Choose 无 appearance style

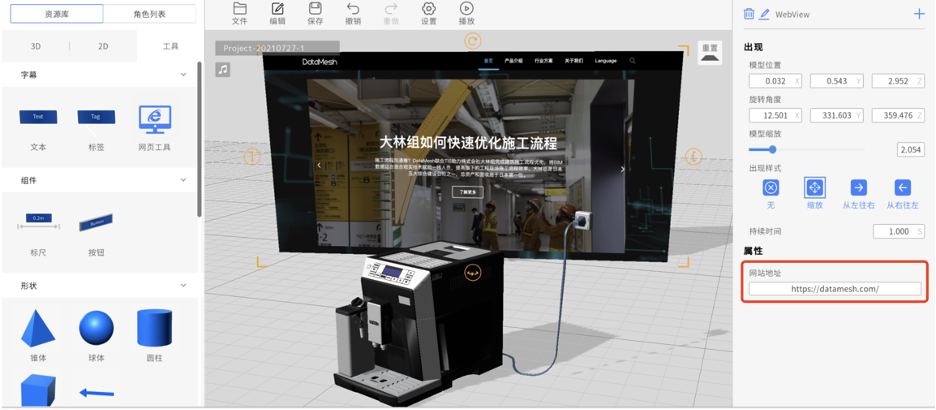pyautogui.click(x=771, y=187)
